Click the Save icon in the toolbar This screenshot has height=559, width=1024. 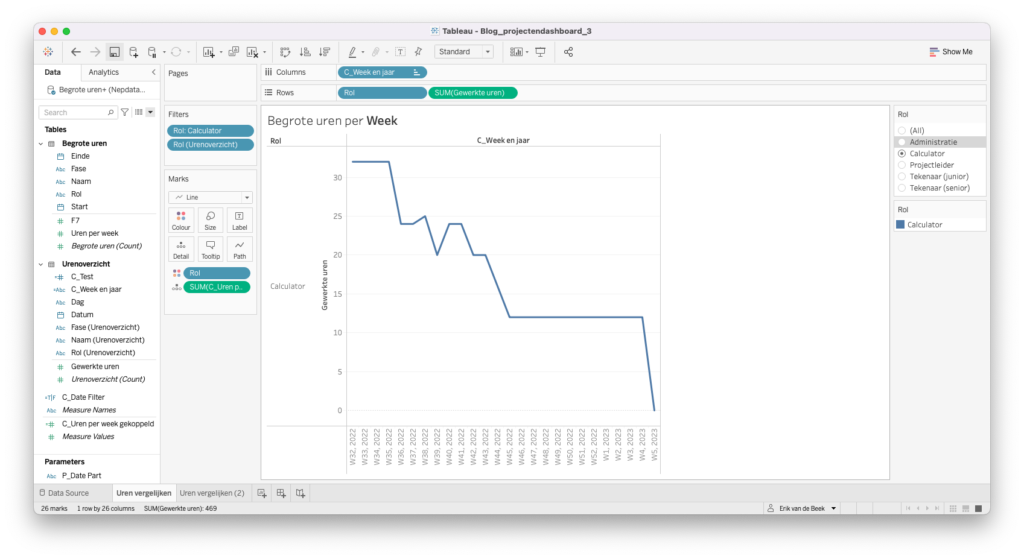[x=115, y=52]
